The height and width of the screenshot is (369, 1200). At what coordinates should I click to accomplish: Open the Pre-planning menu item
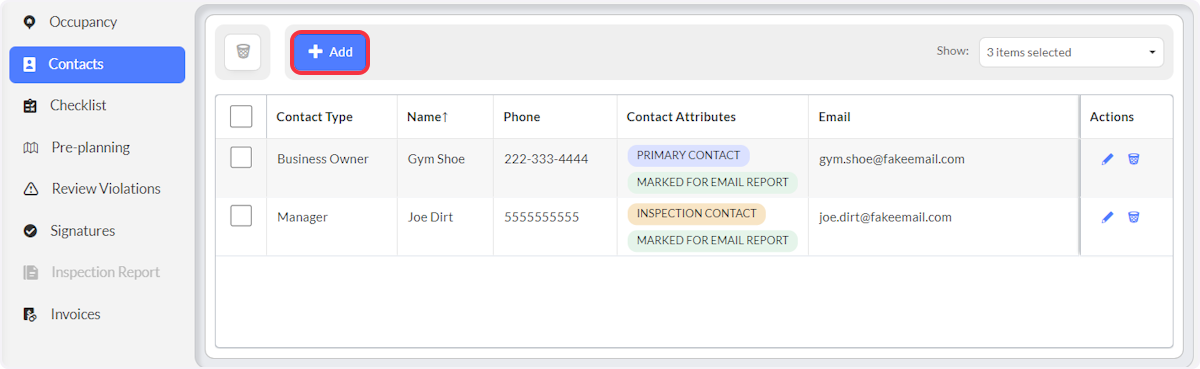97,147
